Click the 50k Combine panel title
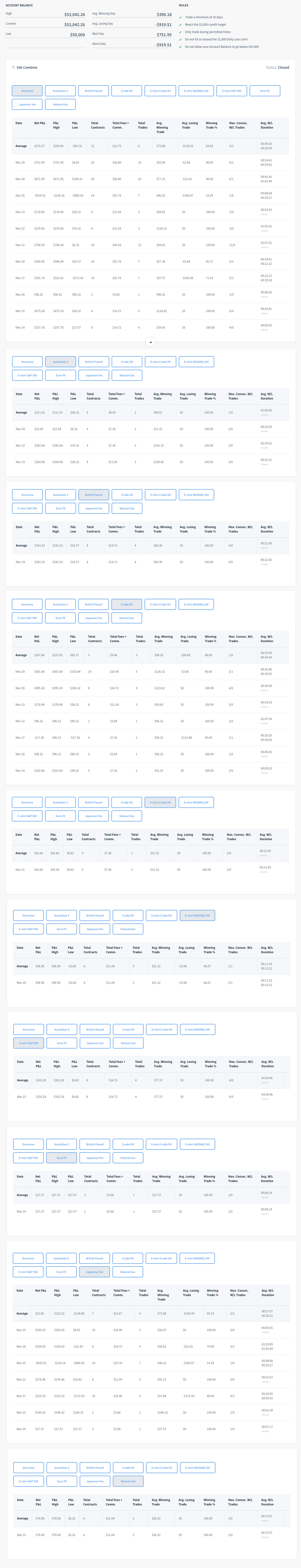 pyautogui.click(x=27, y=68)
